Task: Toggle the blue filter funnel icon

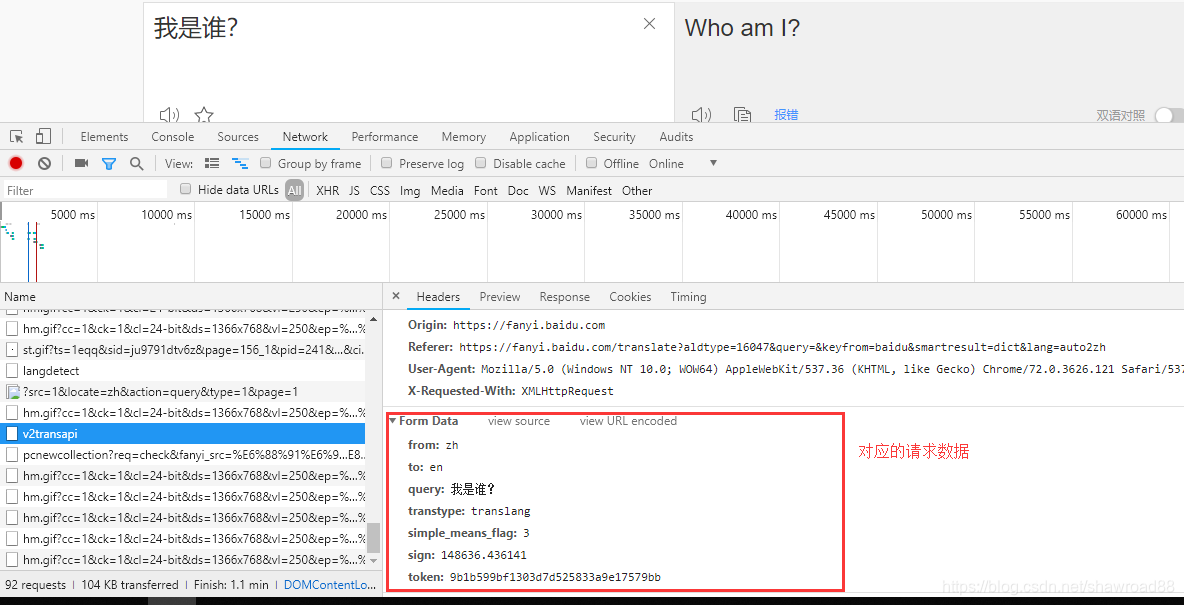Action: [x=109, y=163]
